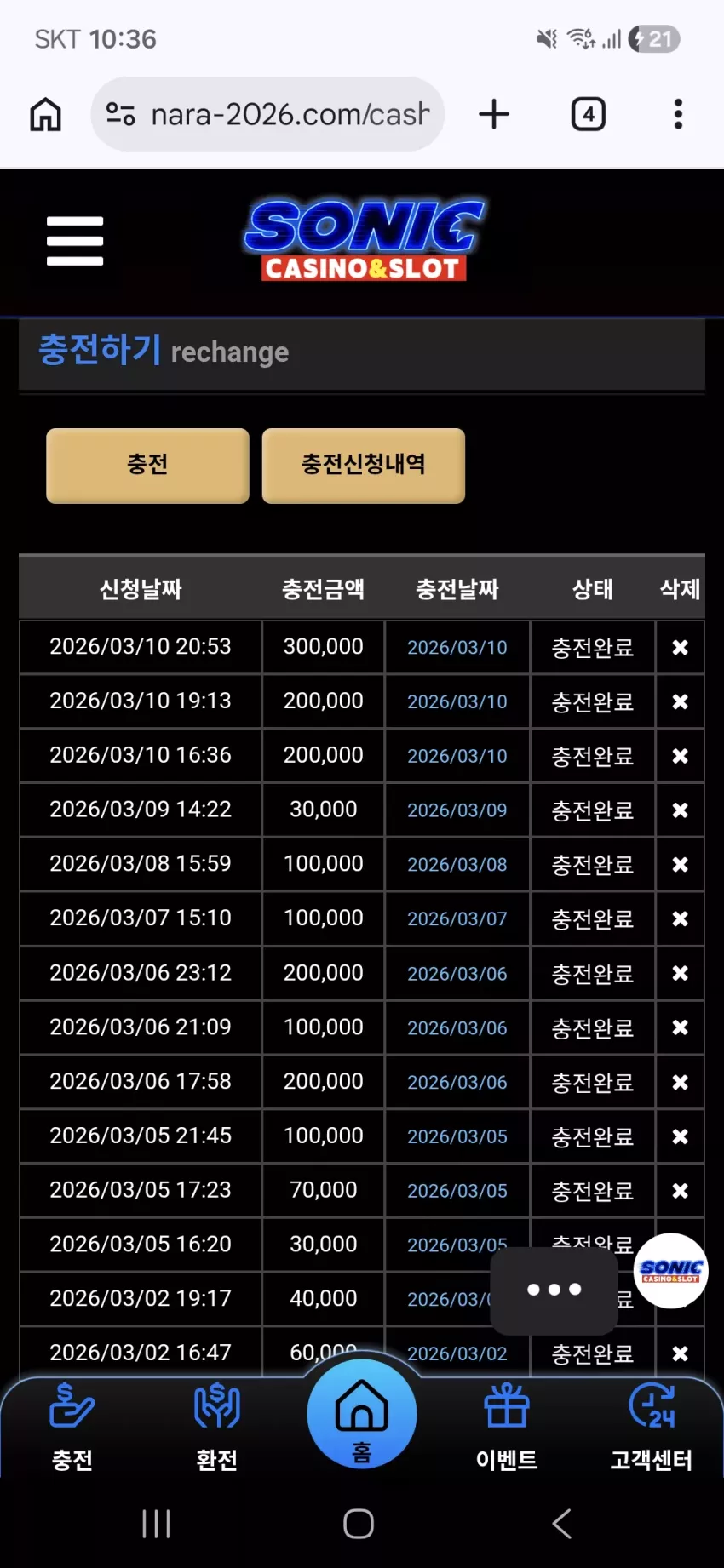The image size is (724, 1568).
Task: Remove the 2026/03/06 23:12 entry
Action: pos(680,973)
